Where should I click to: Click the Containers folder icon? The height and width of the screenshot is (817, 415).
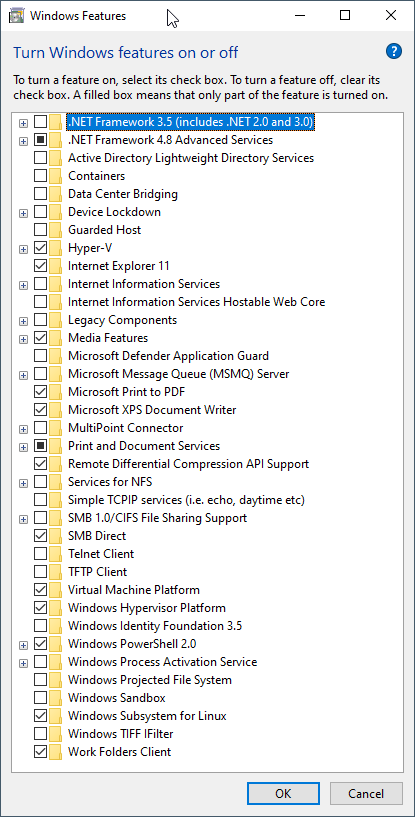click(x=56, y=176)
